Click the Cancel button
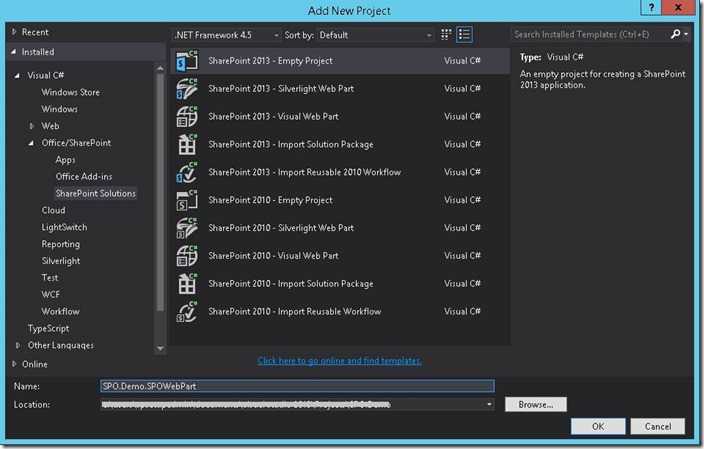 658,426
